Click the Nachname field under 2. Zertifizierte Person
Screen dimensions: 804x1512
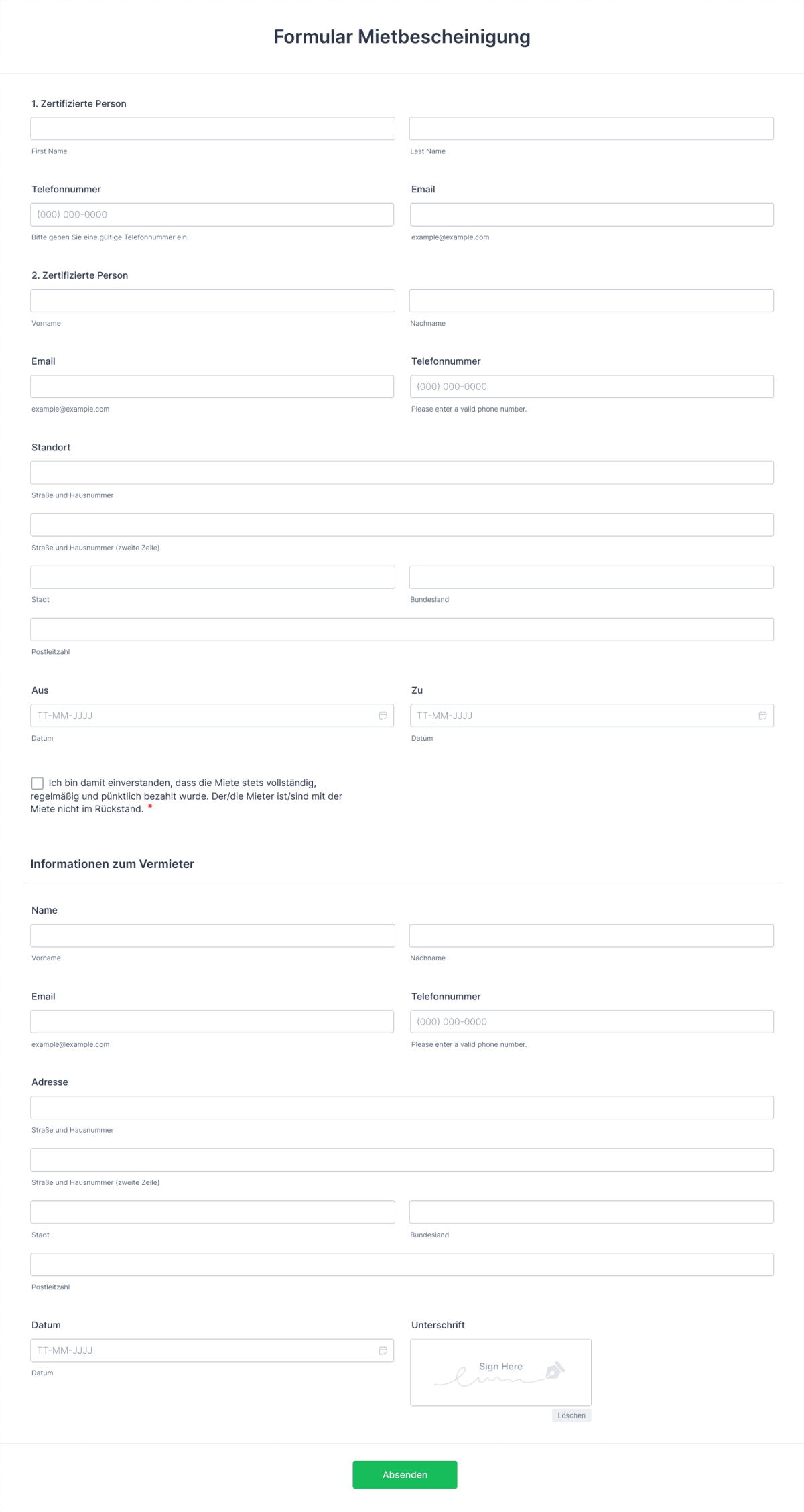click(592, 300)
